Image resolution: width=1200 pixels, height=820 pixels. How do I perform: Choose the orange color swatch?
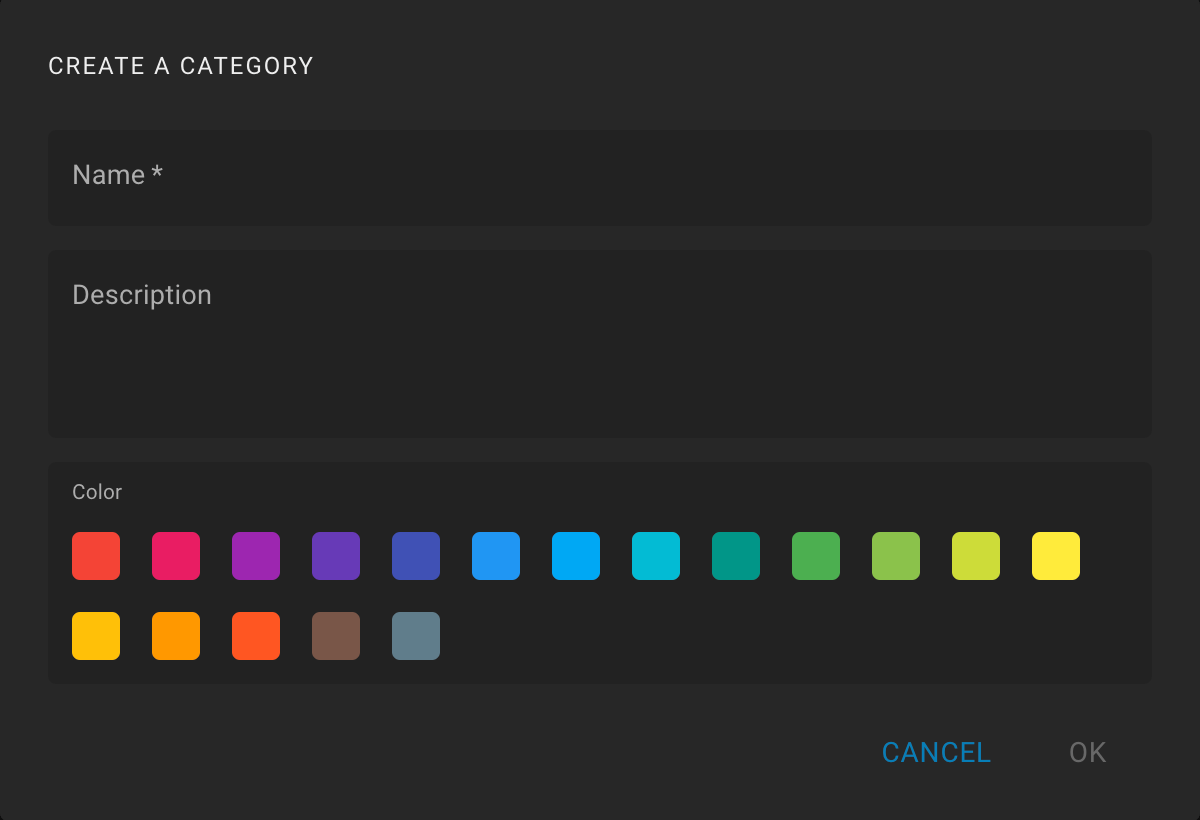(x=176, y=636)
